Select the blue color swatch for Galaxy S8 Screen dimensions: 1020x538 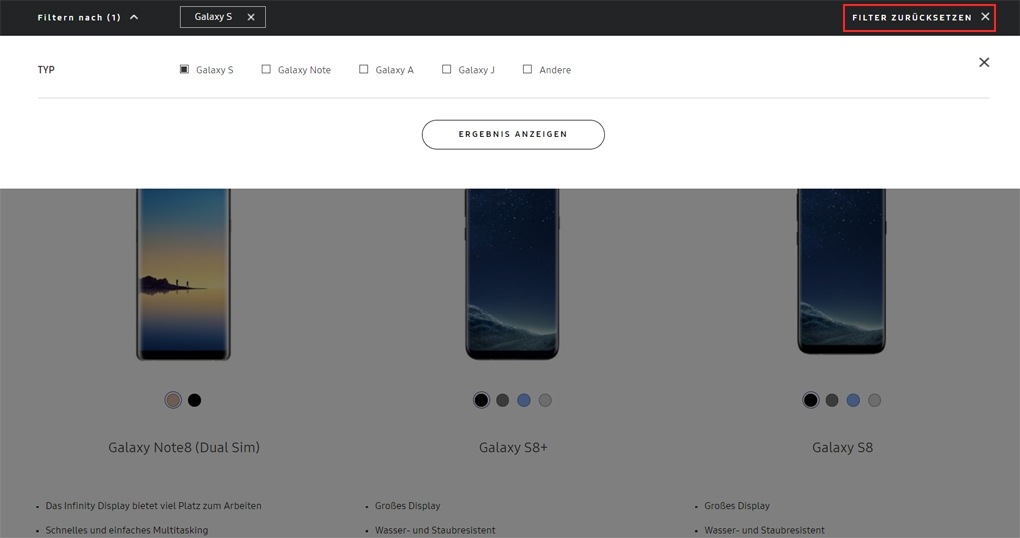coord(853,400)
